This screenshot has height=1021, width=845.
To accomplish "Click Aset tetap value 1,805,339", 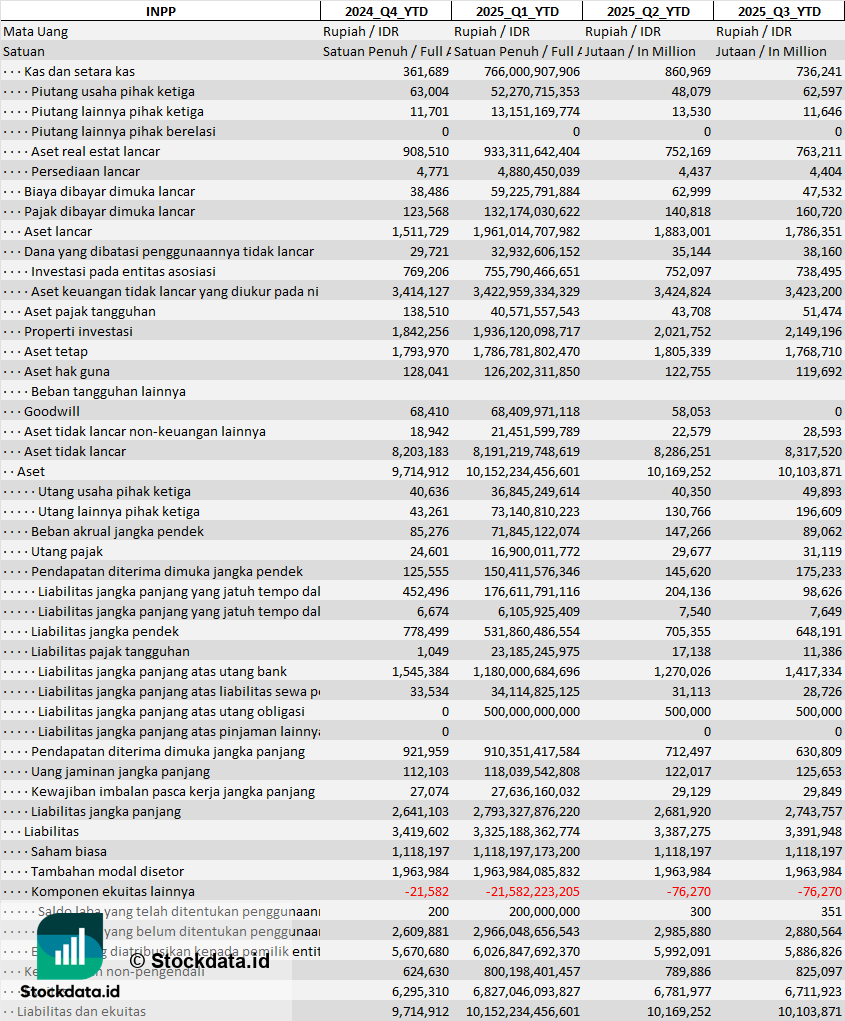I will click(682, 352).
